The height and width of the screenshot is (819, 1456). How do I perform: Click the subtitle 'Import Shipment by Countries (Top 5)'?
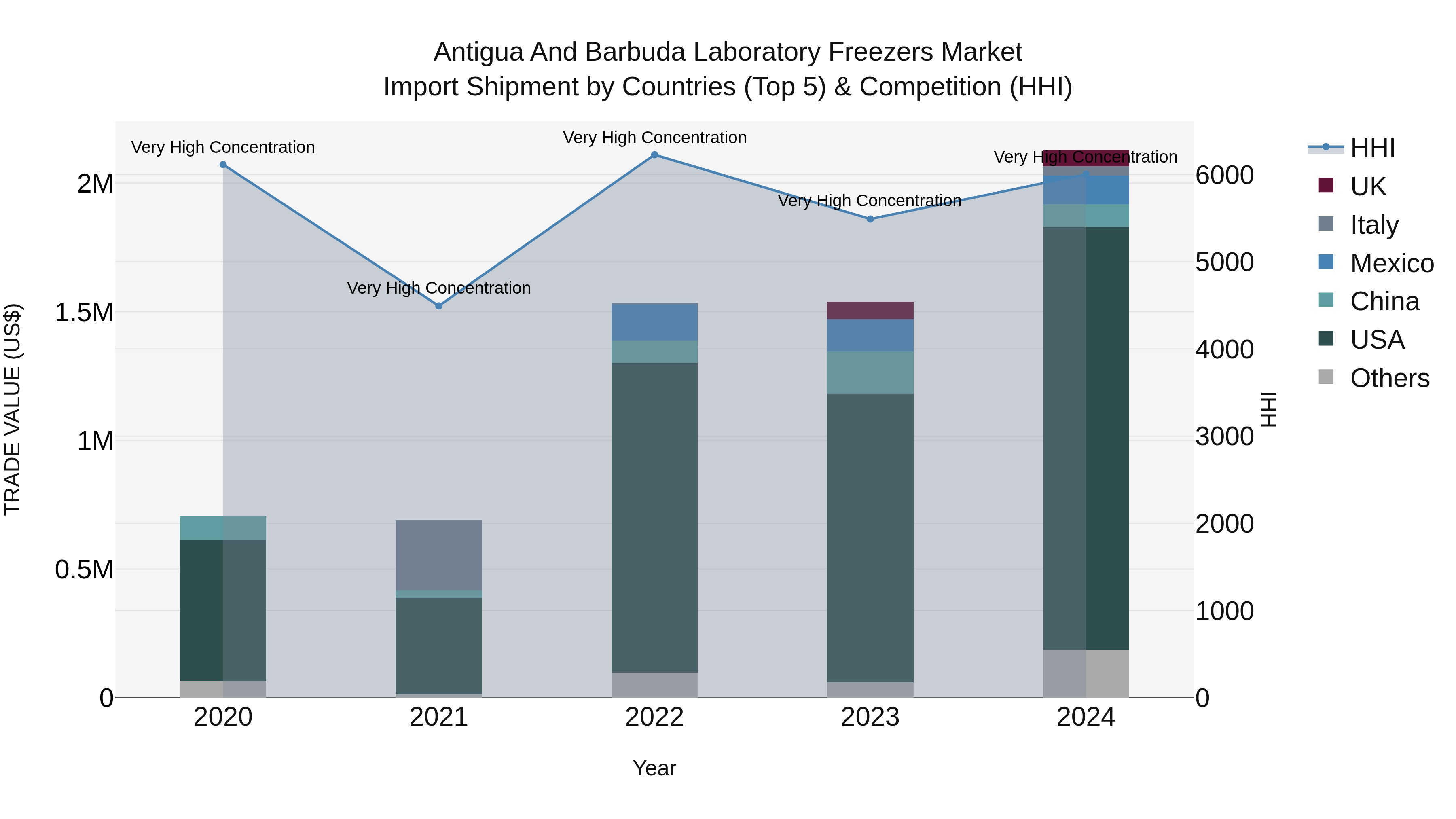pos(605,87)
